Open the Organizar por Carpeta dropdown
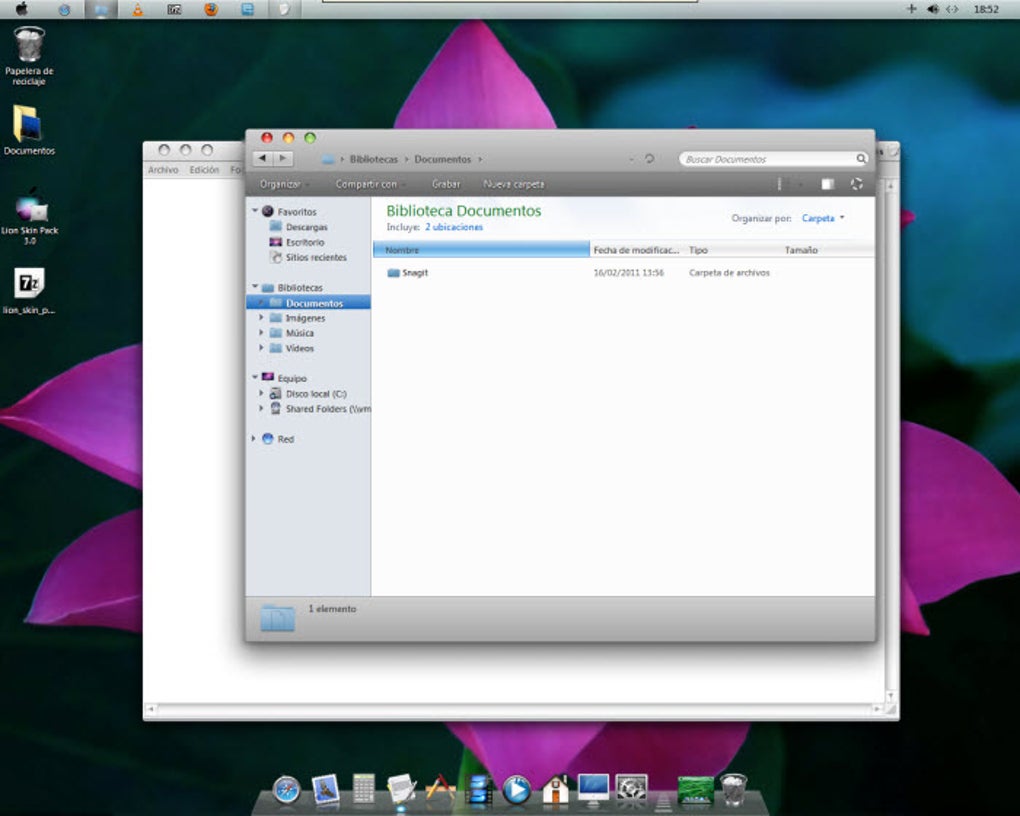This screenshot has width=1020, height=816. coord(823,218)
